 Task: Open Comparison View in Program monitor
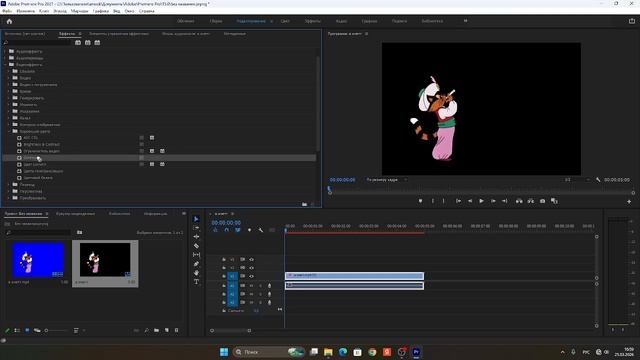coord(554,201)
